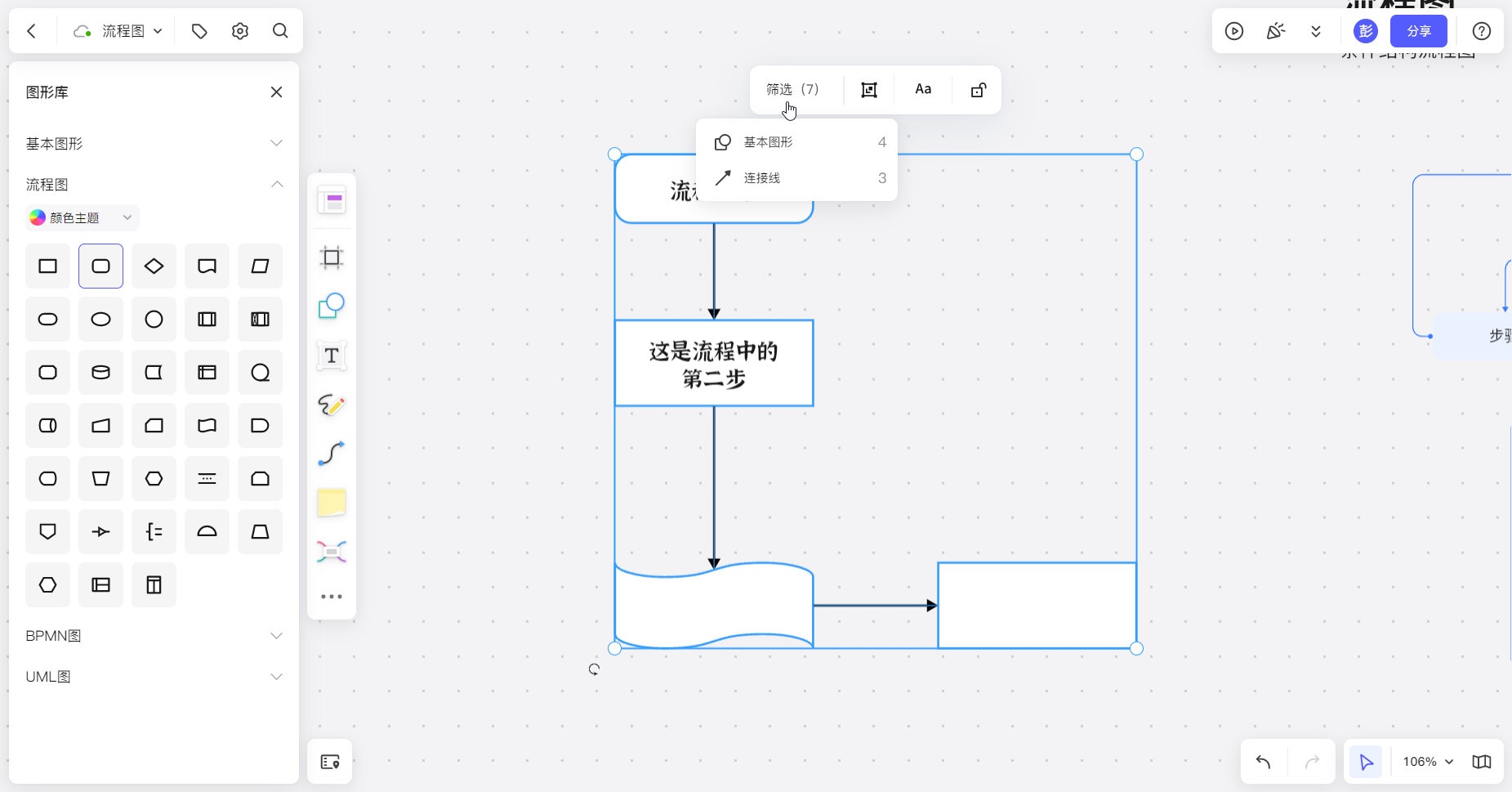Pick the D-shaped delay shape
Viewport: 1512px width, 792px height.
pyautogui.click(x=261, y=426)
